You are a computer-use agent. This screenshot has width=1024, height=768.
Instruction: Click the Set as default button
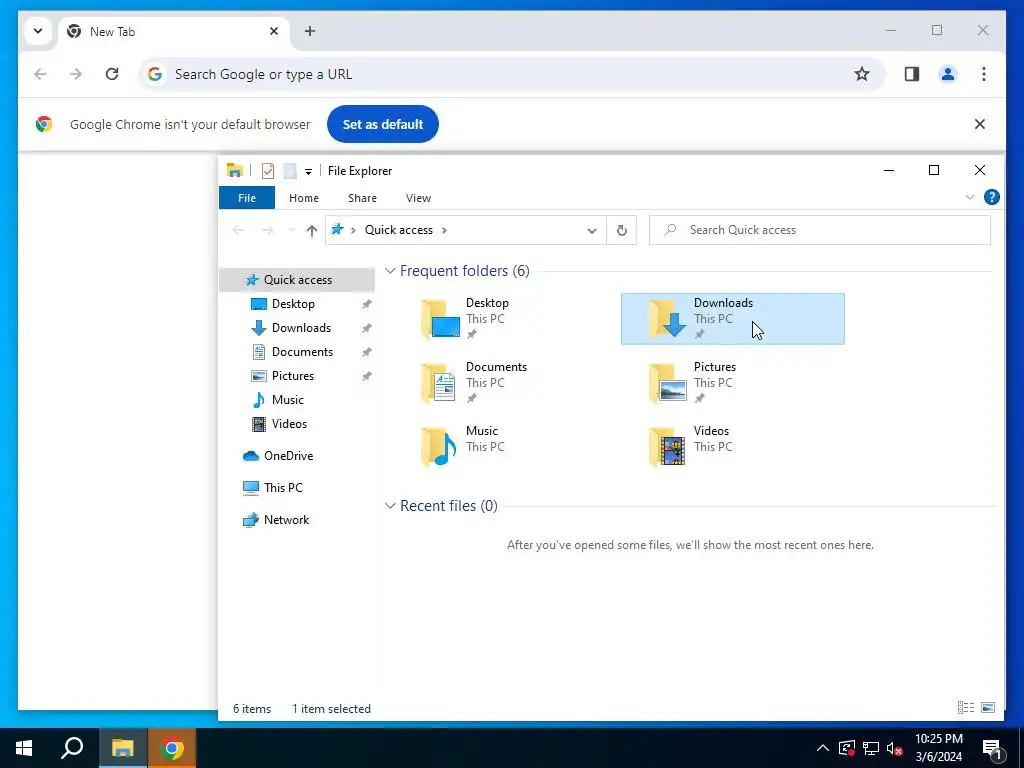coord(383,124)
